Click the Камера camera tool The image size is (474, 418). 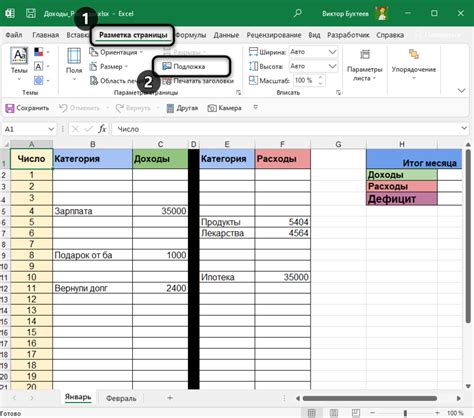(224, 108)
